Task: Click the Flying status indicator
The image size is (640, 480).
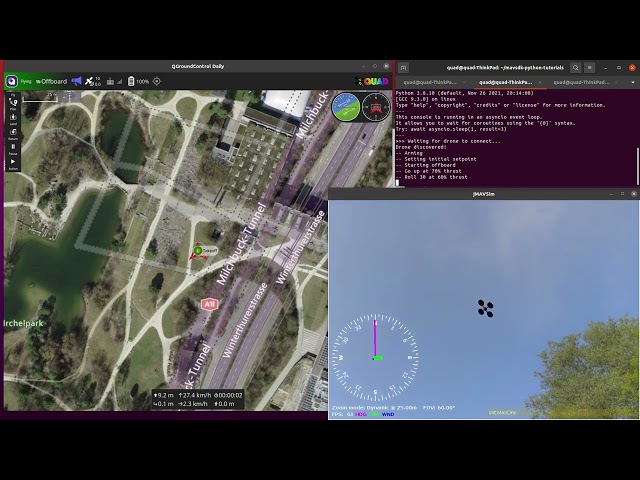Action: click(x=26, y=82)
